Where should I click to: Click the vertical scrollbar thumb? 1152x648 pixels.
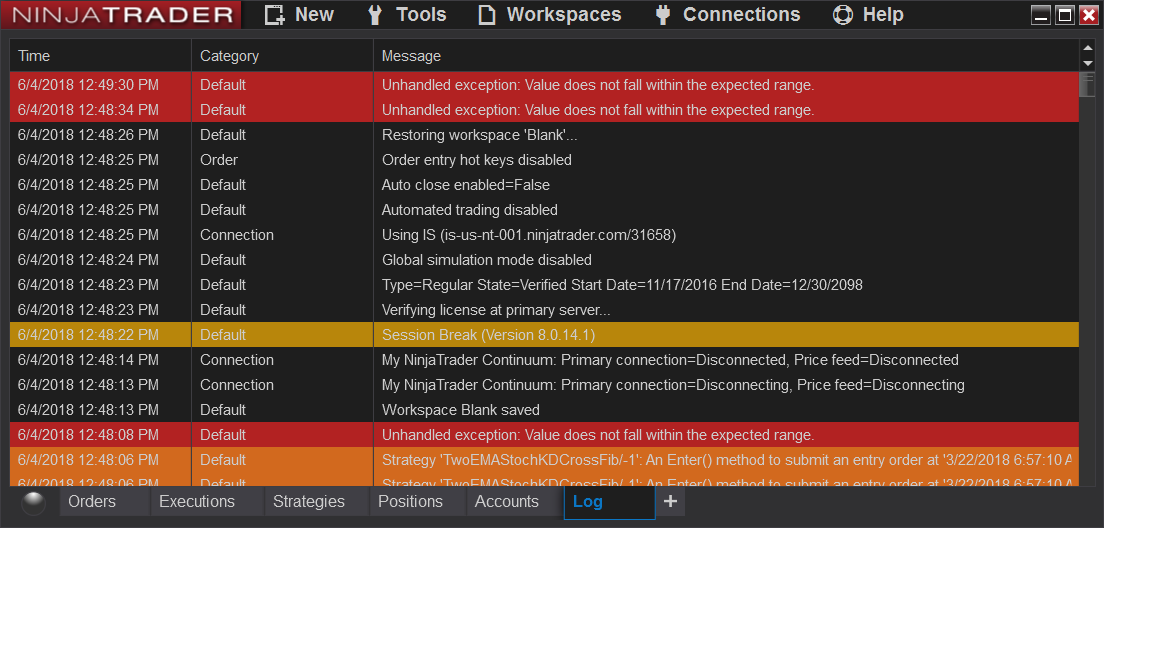point(1087,84)
